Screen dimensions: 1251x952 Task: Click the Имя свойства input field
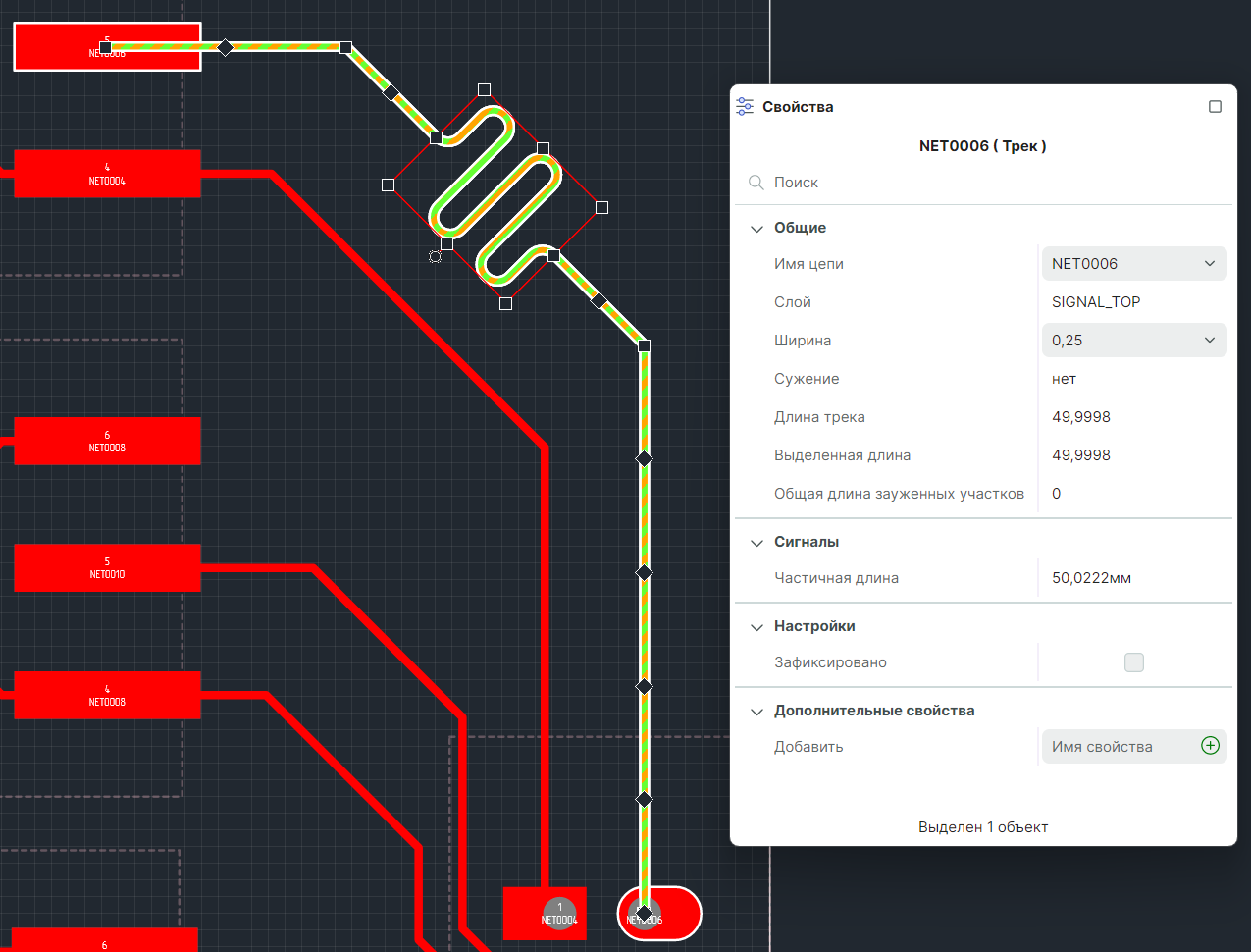[1119, 747]
